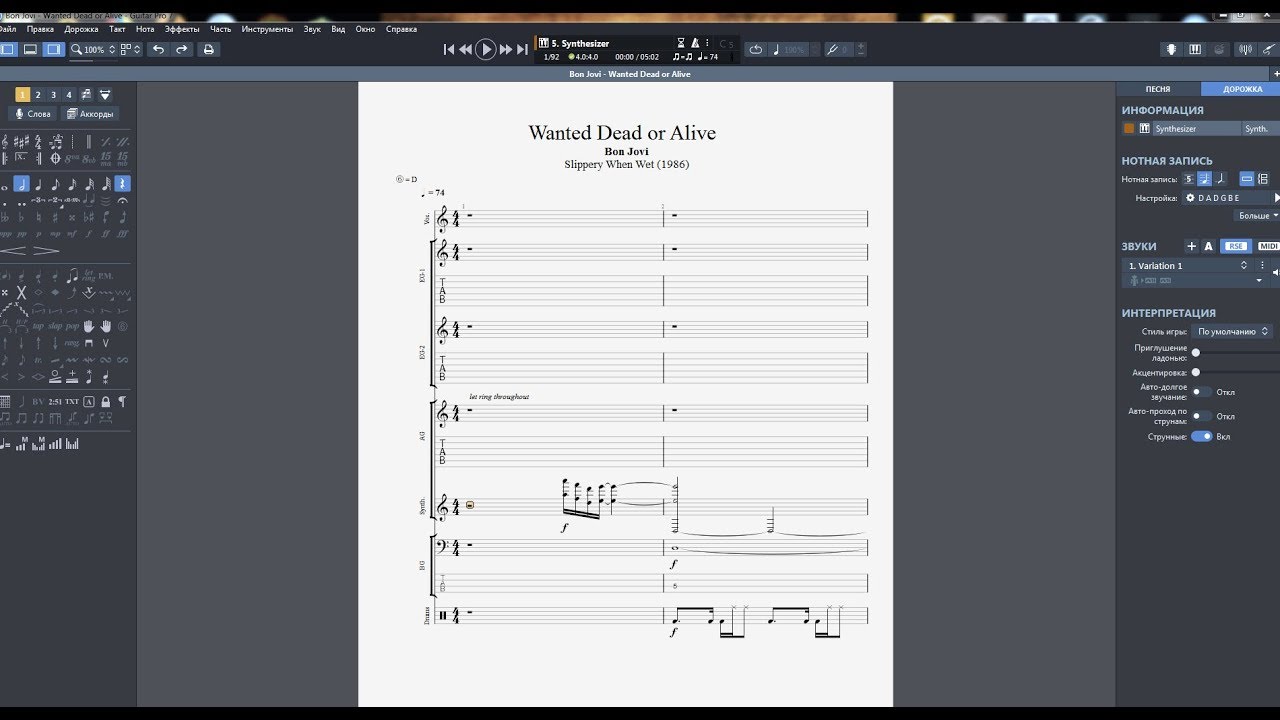This screenshot has width=1280, height=720.
Task: Jump to the end of the song
Action: [522, 49]
